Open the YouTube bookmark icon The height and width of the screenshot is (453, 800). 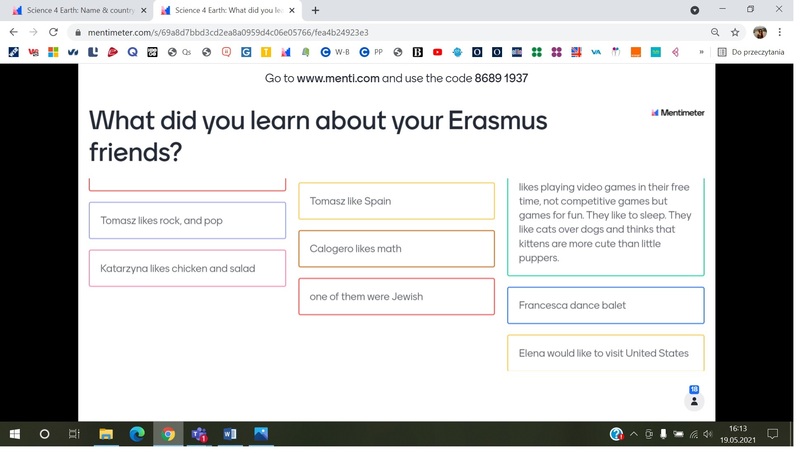pos(437,52)
